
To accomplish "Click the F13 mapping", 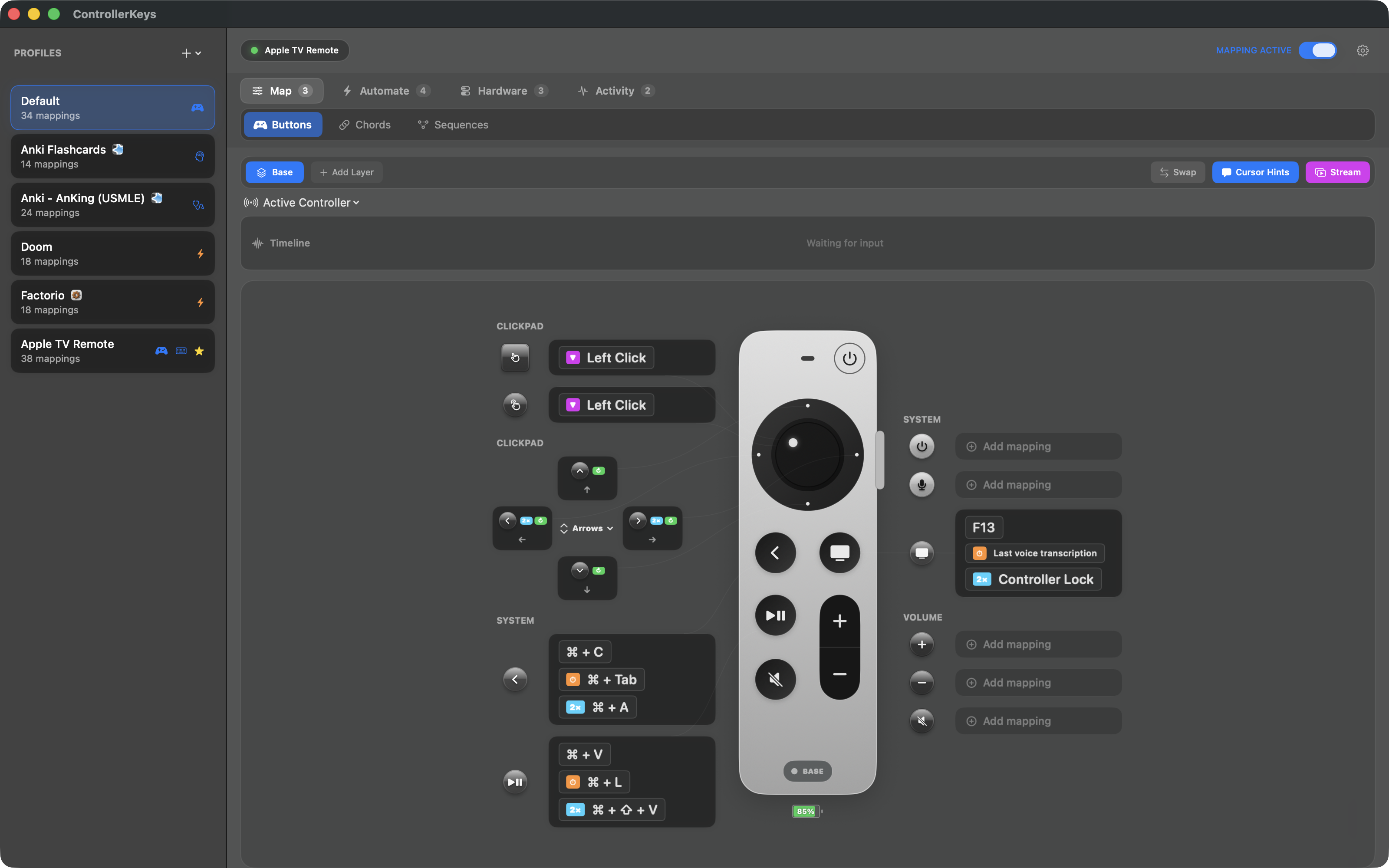I will click(x=984, y=528).
